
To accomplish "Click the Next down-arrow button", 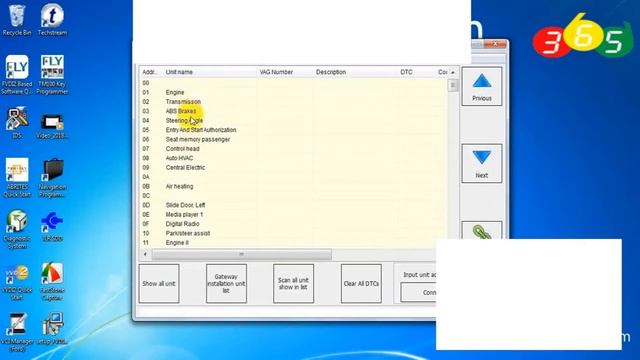I will (x=482, y=163).
